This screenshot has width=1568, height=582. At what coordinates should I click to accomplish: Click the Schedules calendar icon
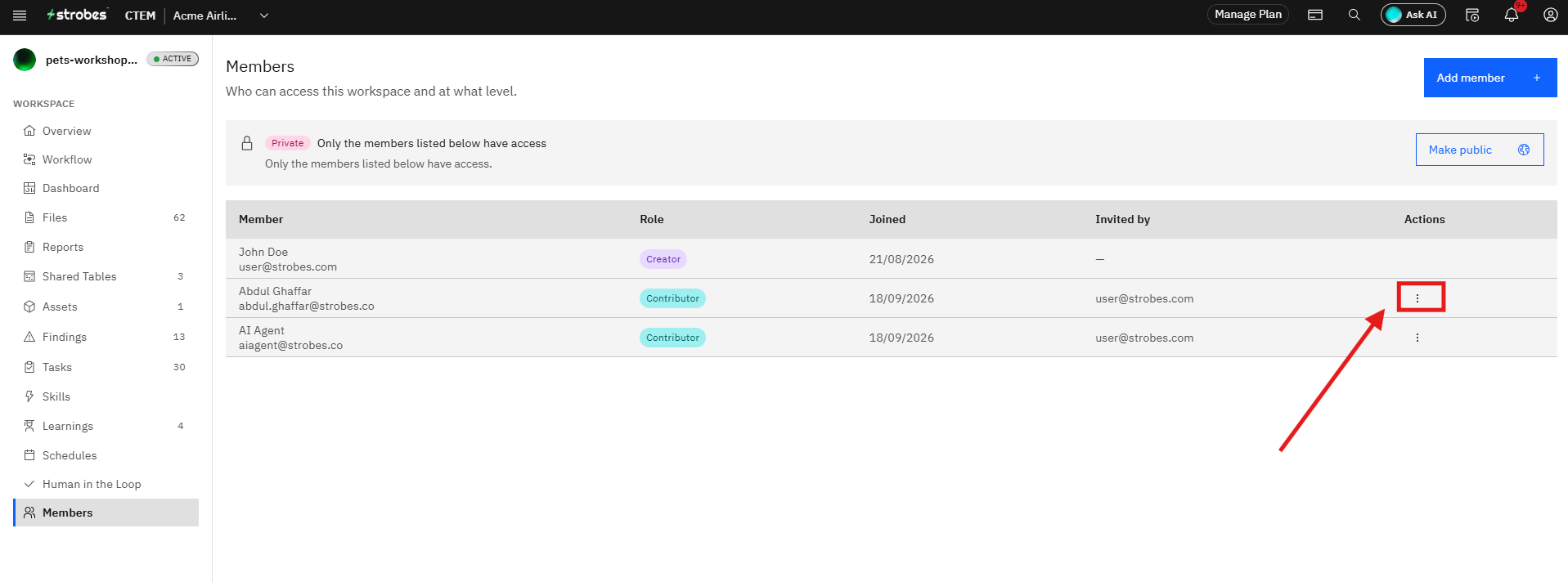29,455
